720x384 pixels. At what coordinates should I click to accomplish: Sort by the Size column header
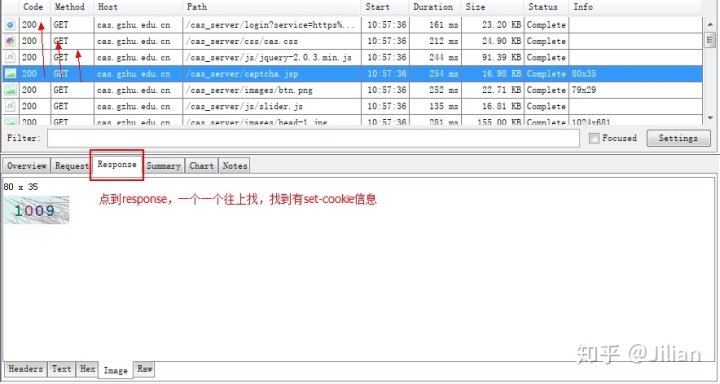[475, 7]
